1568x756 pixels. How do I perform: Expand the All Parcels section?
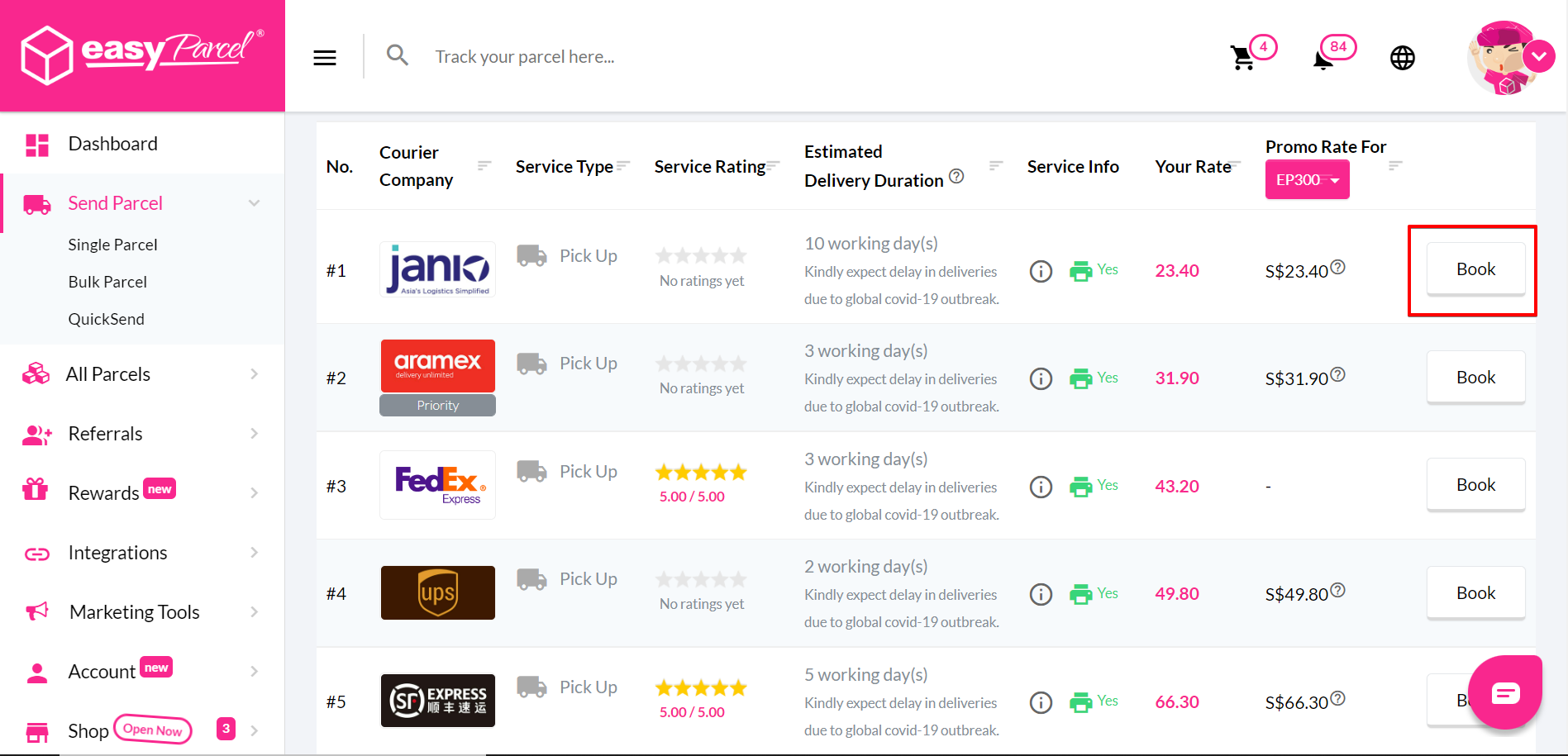(254, 373)
